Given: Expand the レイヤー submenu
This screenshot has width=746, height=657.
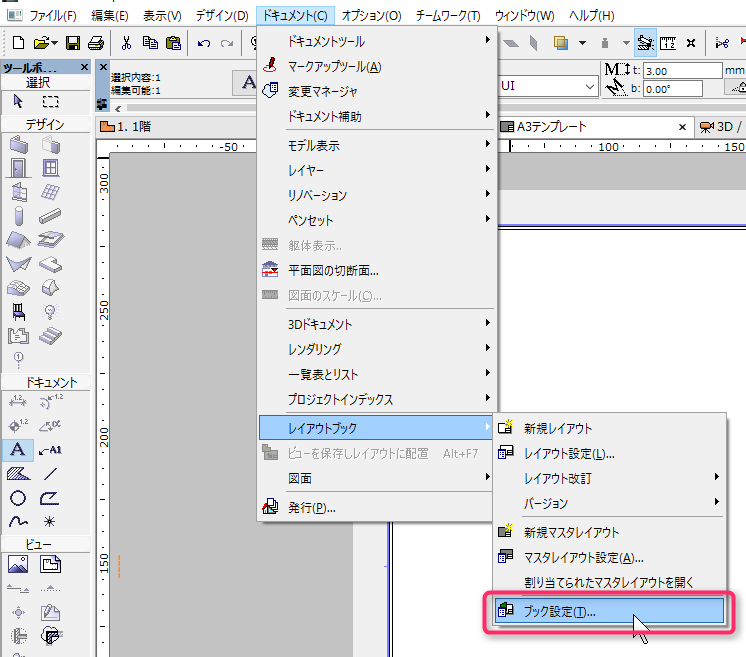Looking at the screenshot, I should 376,170.
